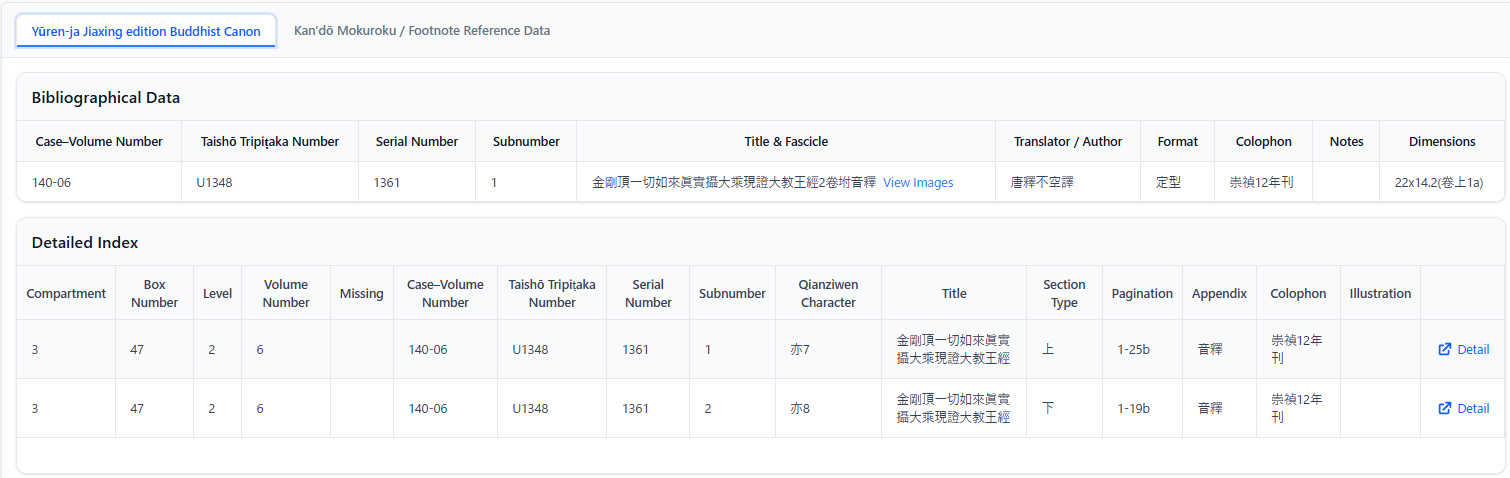
Task: Select the 亦7 Qianziwen character cell
Action: tap(799, 350)
